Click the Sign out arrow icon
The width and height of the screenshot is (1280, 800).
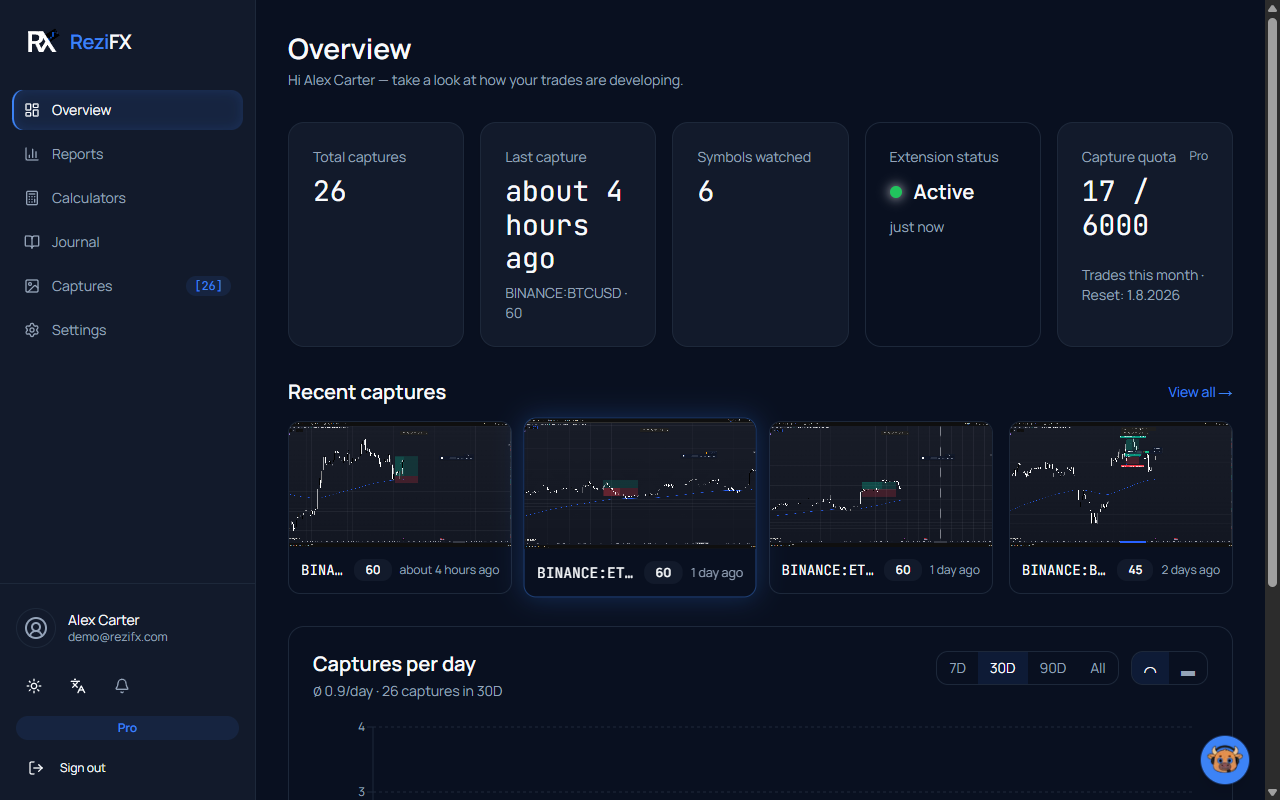36,768
